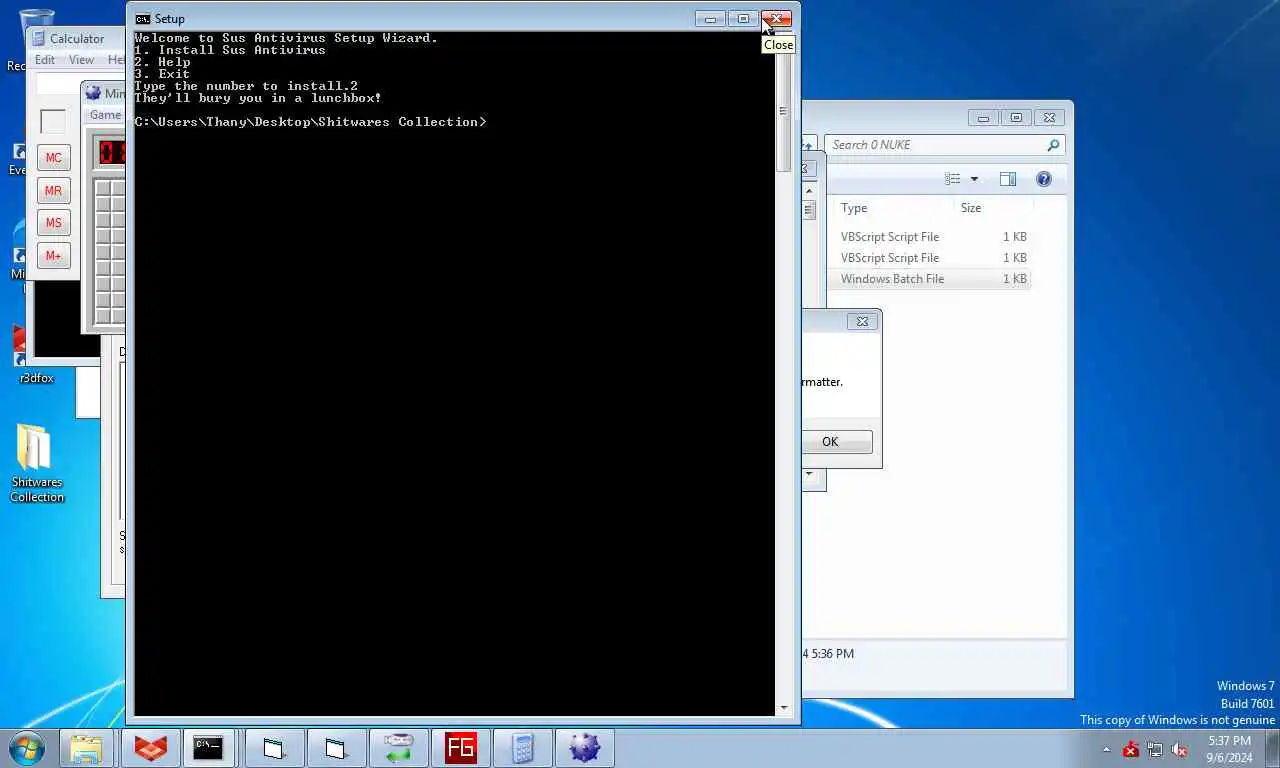Image resolution: width=1280 pixels, height=768 pixels.
Task: Click the Calculator window's title bar icon
Action: pos(38,39)
